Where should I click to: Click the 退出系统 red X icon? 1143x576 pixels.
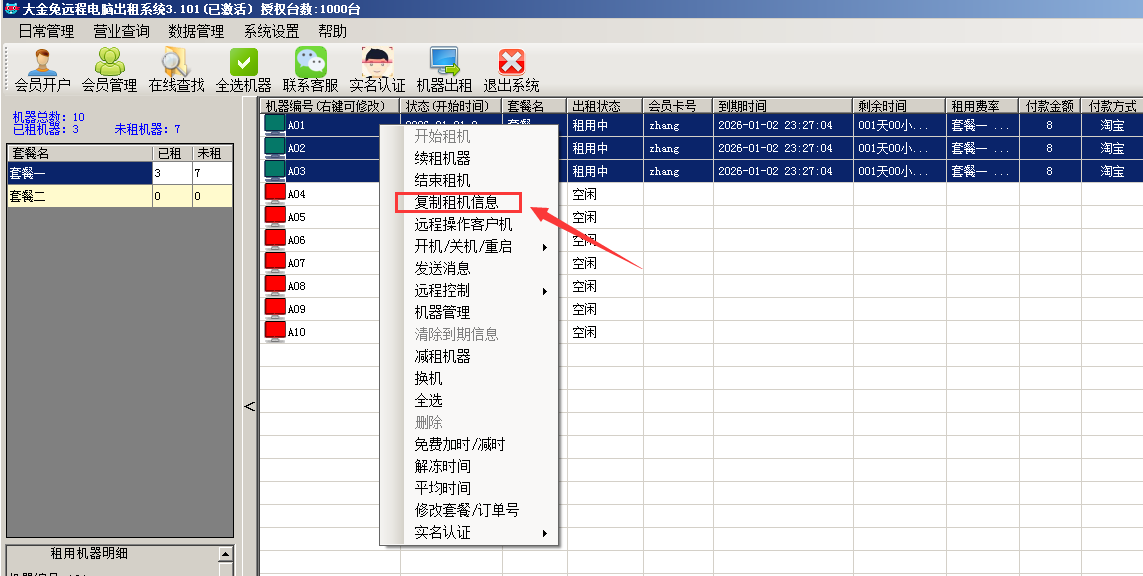pos(511,63)
